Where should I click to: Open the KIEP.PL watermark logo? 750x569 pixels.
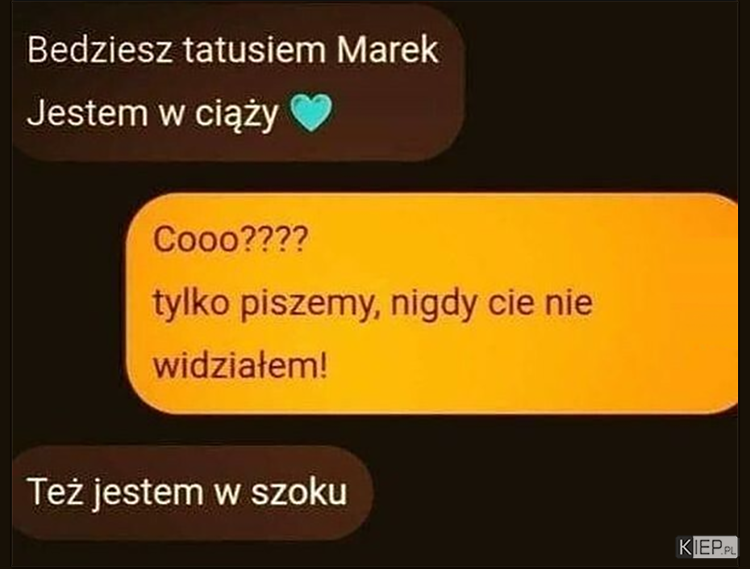[706, 547]
